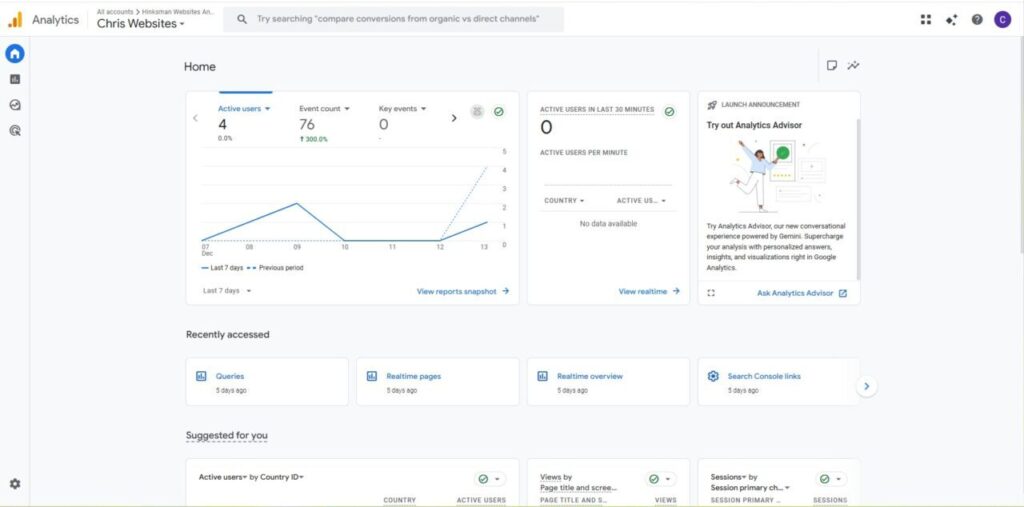This screenshot has height=507, width=1024.
Task: Click the Home icon in left sidebar
Action: pyautogui.click(x=15, y=54)
